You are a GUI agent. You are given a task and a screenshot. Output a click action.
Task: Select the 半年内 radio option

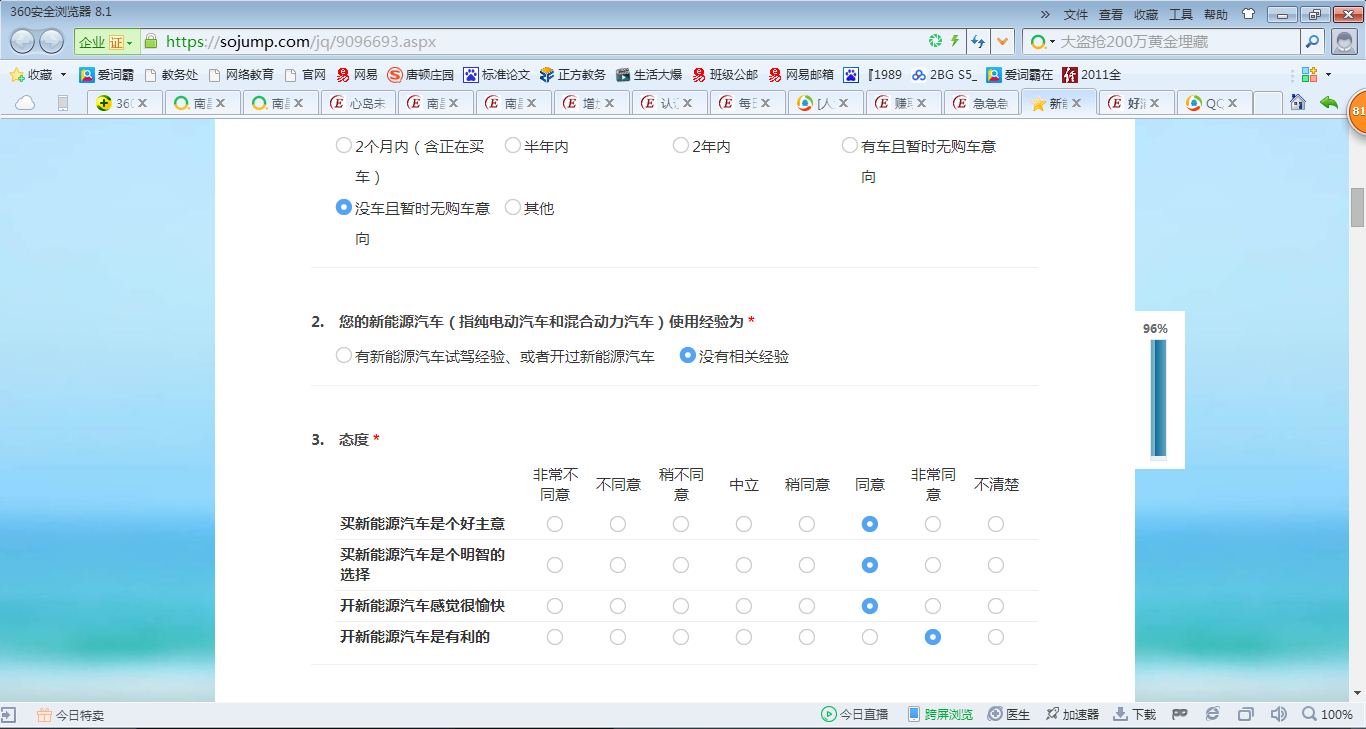click(x=513, y=146)
